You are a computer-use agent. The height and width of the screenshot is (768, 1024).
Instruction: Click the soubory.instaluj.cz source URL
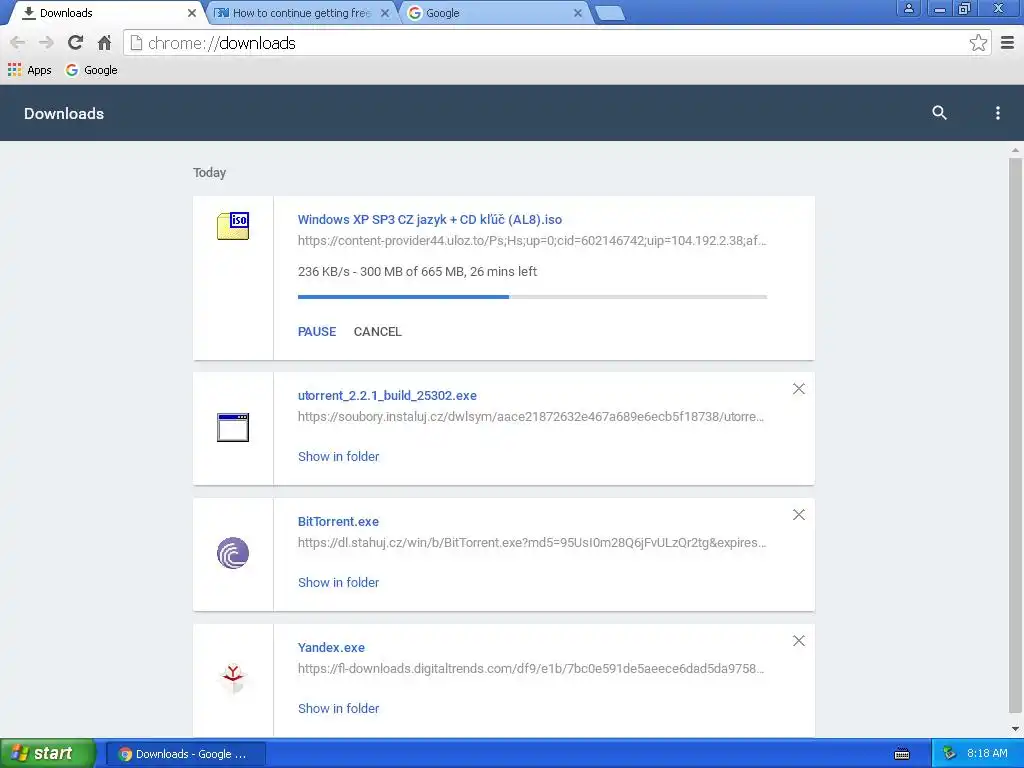pyautogui.click(x=531, y=416)
